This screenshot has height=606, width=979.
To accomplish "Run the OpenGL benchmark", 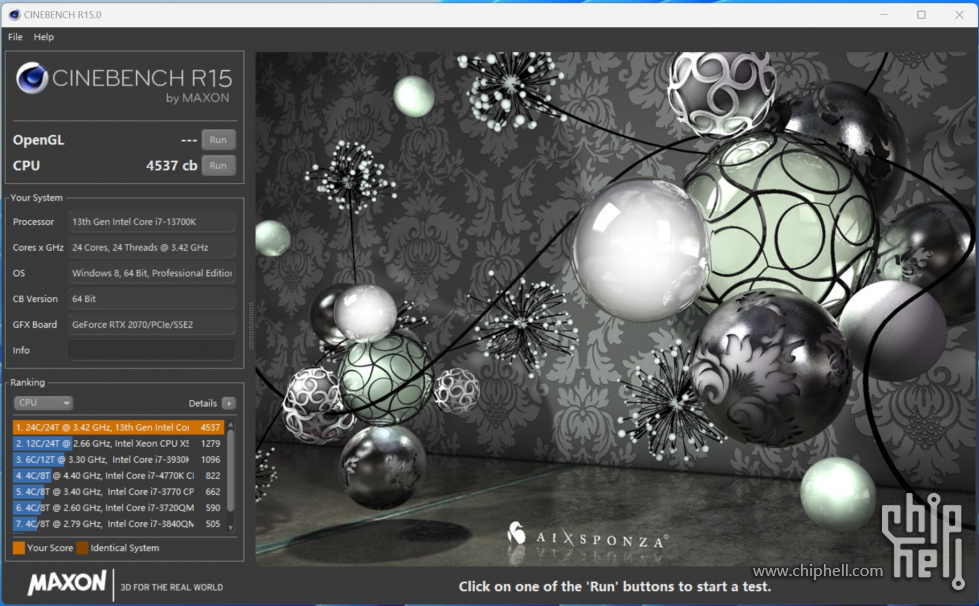I will (218, 140).
